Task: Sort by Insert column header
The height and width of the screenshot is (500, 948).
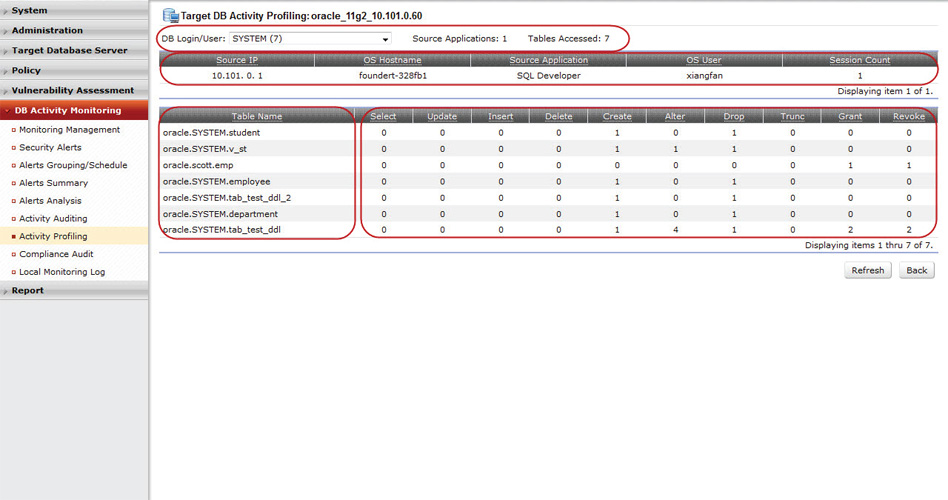Action: (501, 116)
